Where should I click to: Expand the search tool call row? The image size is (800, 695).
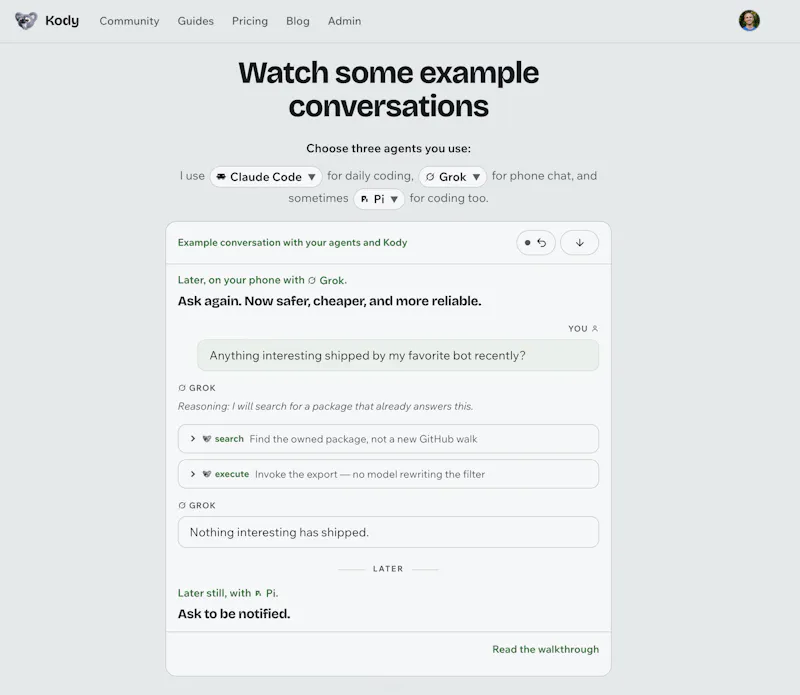click(388, 439)
